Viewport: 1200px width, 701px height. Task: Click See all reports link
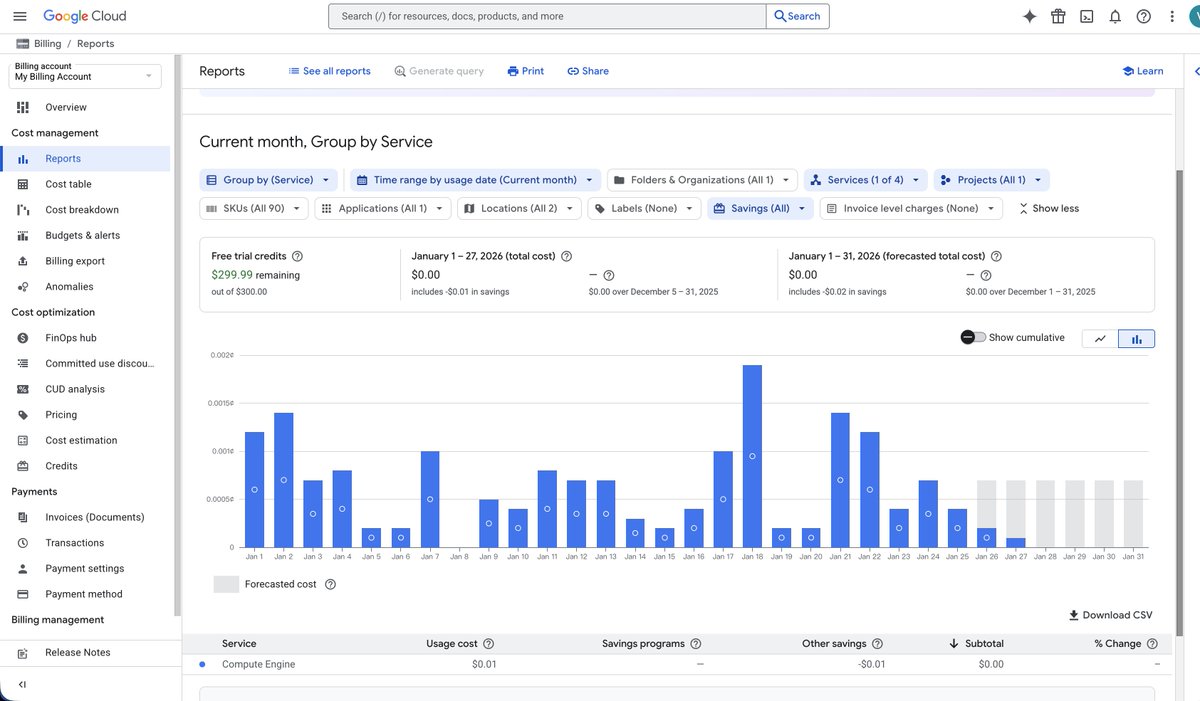pos(329,71)
